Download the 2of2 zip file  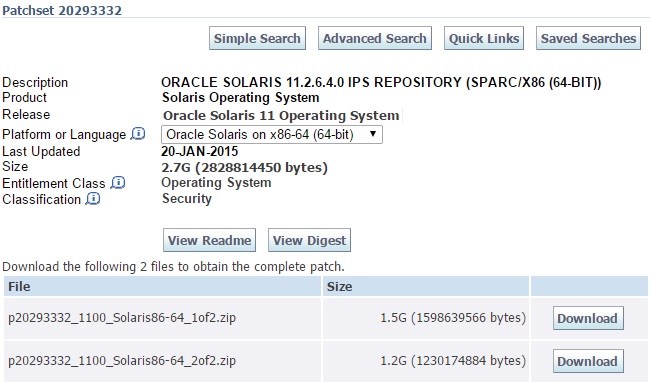point(588,361)
